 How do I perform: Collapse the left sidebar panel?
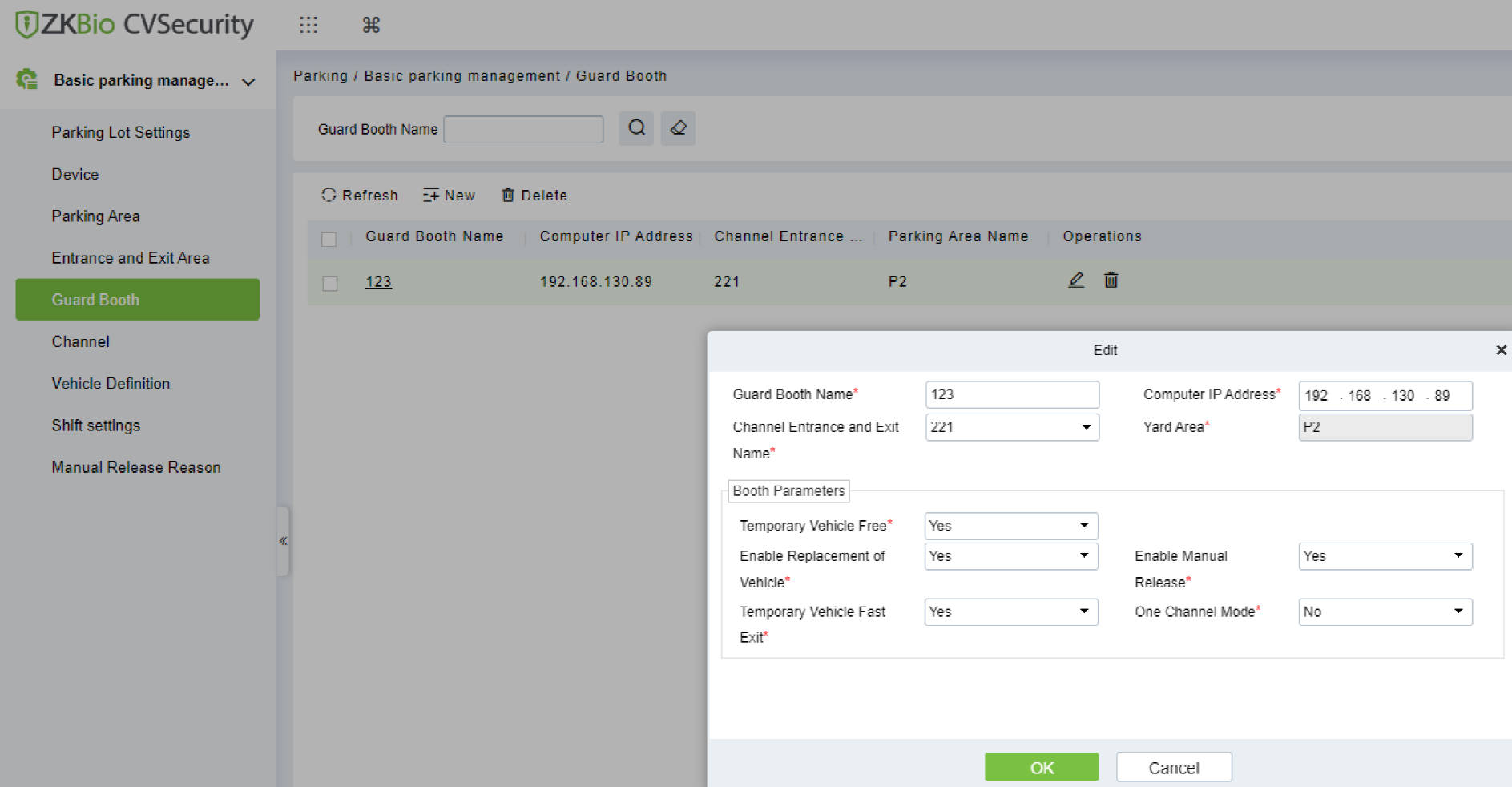[x=283, y=541]
